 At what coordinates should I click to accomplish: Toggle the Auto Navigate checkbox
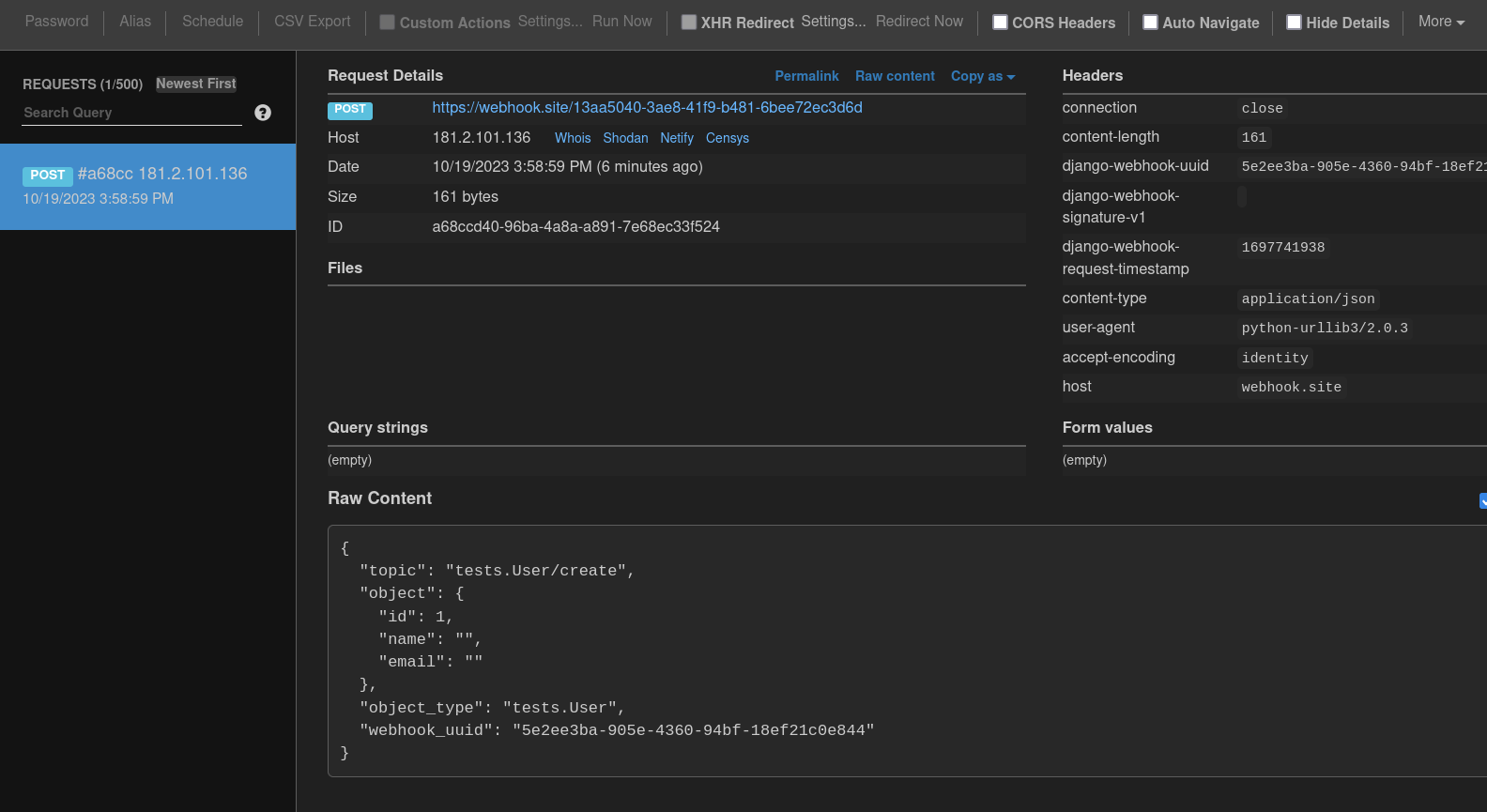(x=1150, y=22)
